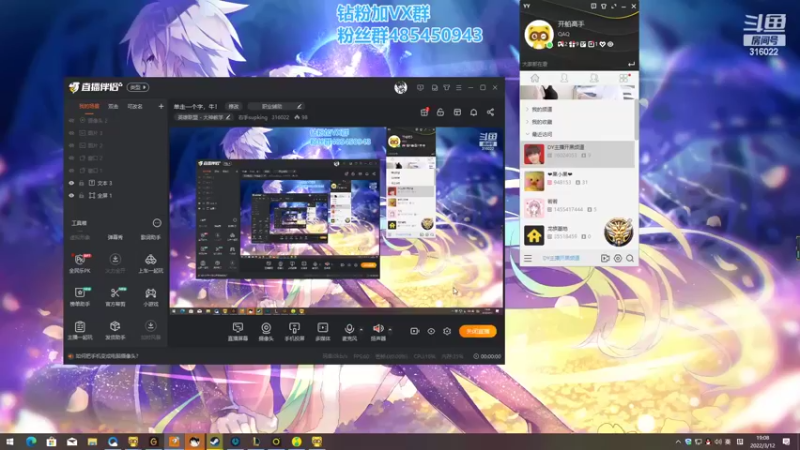Open the 黑小黑 channel with the duck avatar
Viewport: 800px width, 450px height.
[579, 181]
